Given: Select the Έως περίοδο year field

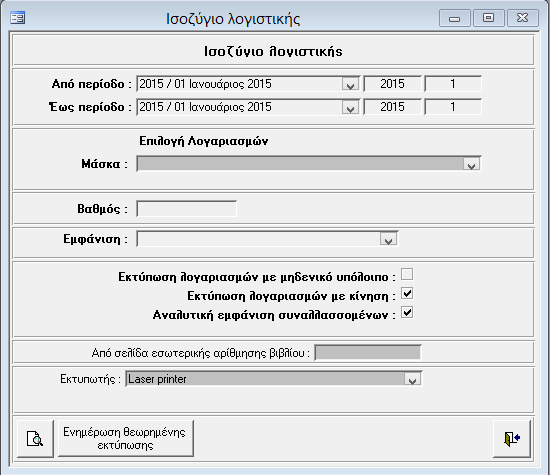Looking at the screenshot, I should tap(393, 107).
